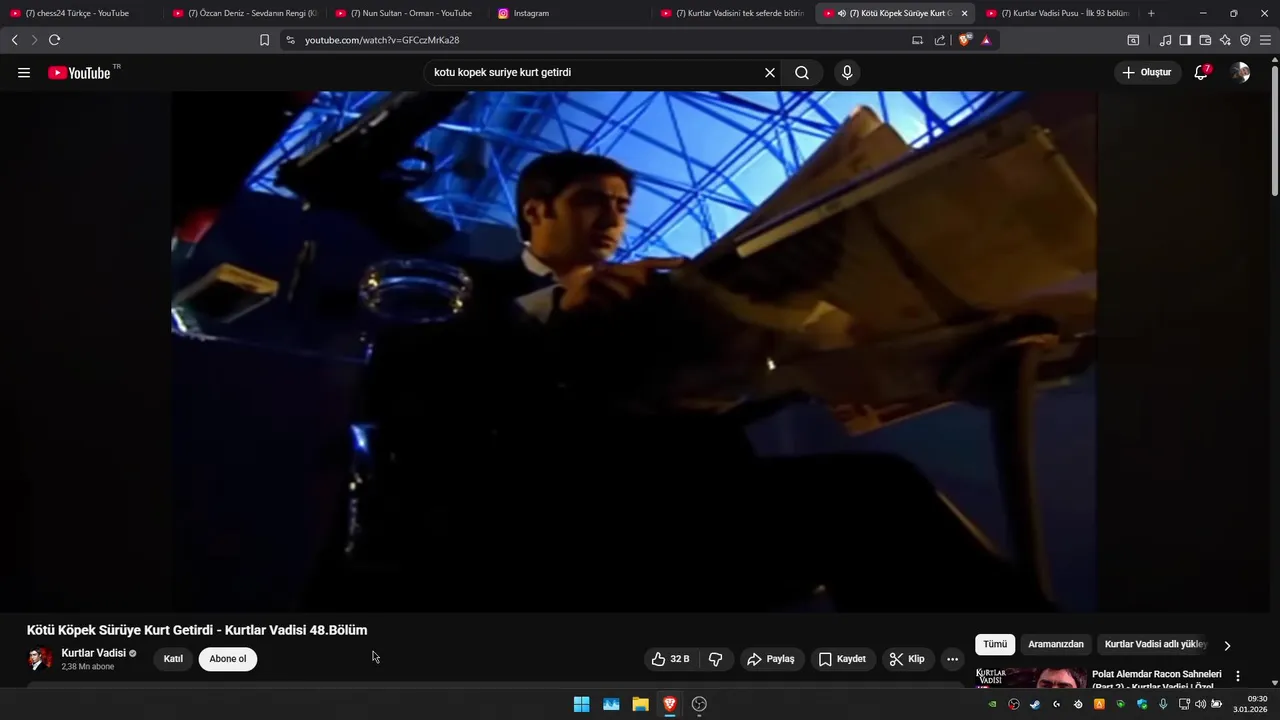Open Polat Alemdar Racon Sahneleri video
This screenshot has height=720, width=1280.
click(x=1156, y=680)
